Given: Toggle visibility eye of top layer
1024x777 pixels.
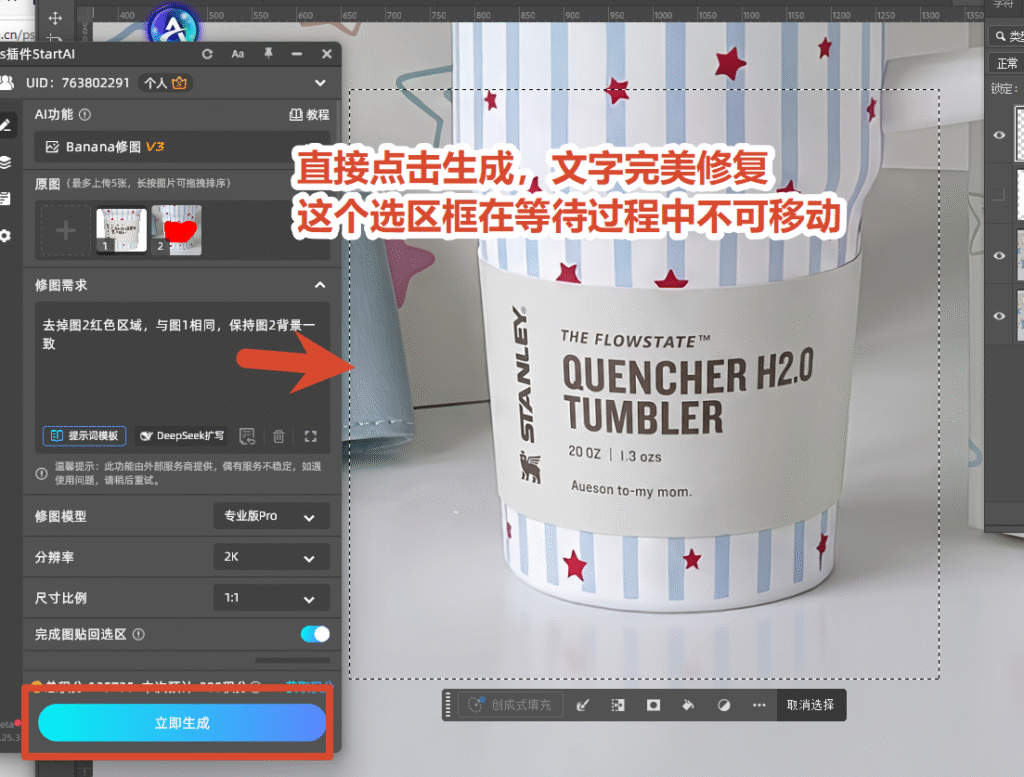Looking at the screenshot, I should pos(999,135).
